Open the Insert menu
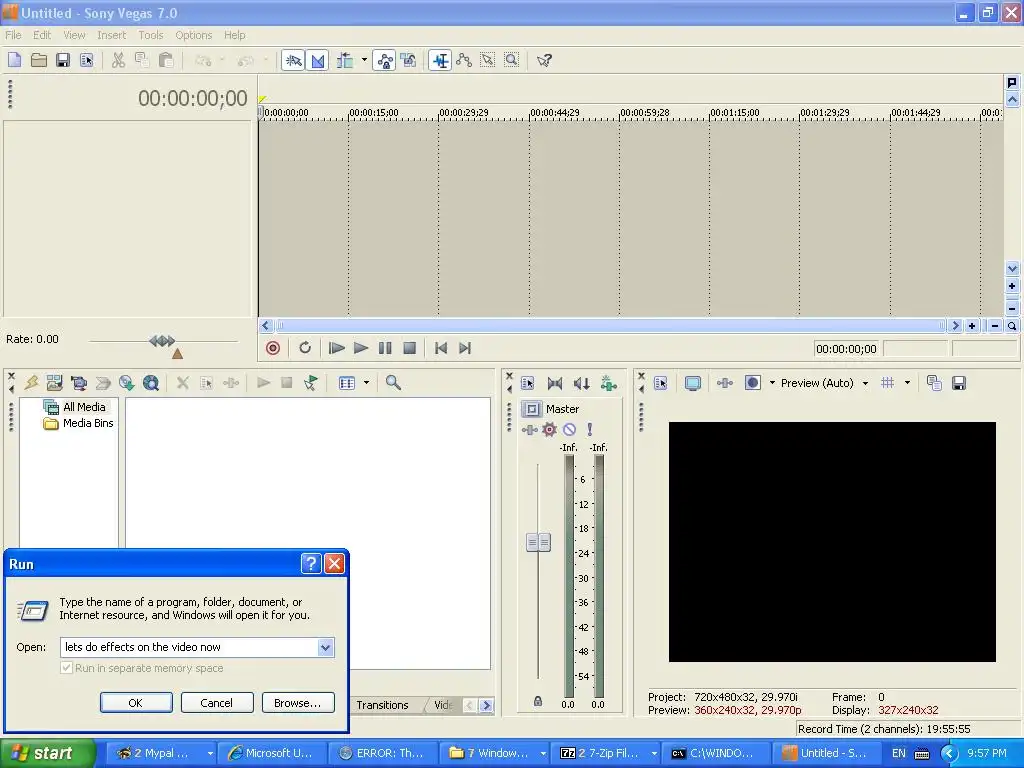Viewport: 1024px width, 768px height. point(112,35)
